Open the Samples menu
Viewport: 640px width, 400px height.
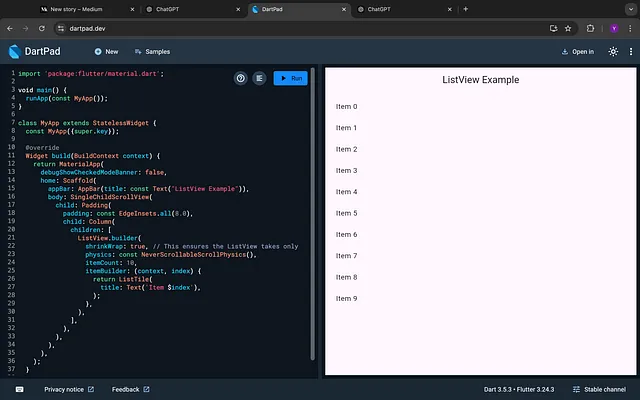coord(152,51)
